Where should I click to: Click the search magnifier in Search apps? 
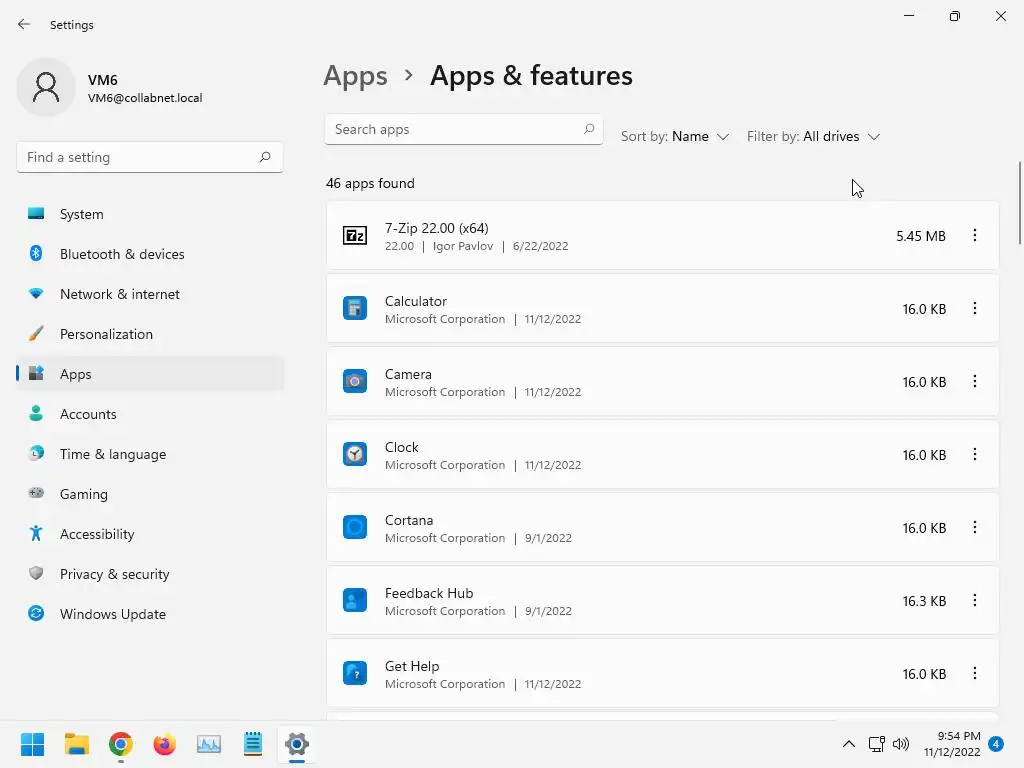pyautogui.click(x=589, y=129)
